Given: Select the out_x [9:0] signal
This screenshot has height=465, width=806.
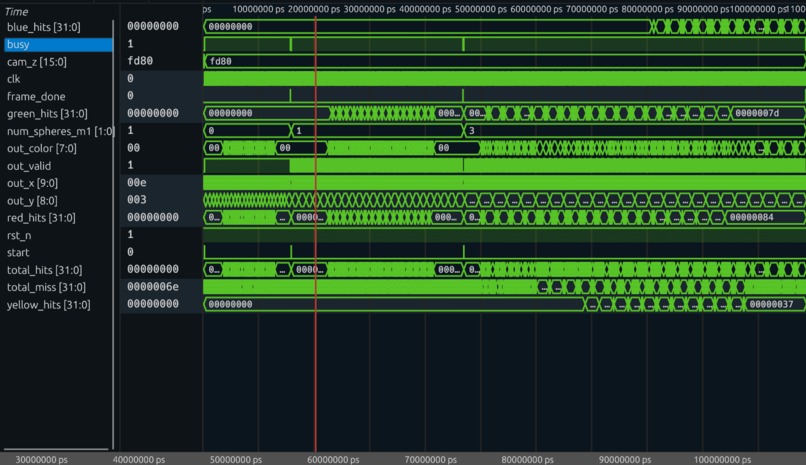Looking at the screenshot, I should [x=32, y=183].
